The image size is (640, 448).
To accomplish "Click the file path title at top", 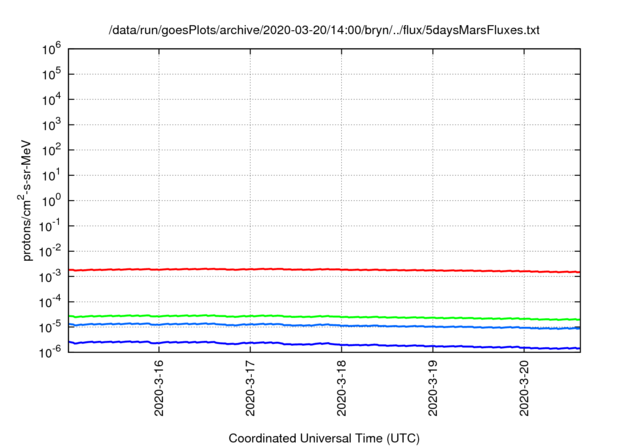I will (324, 30).
